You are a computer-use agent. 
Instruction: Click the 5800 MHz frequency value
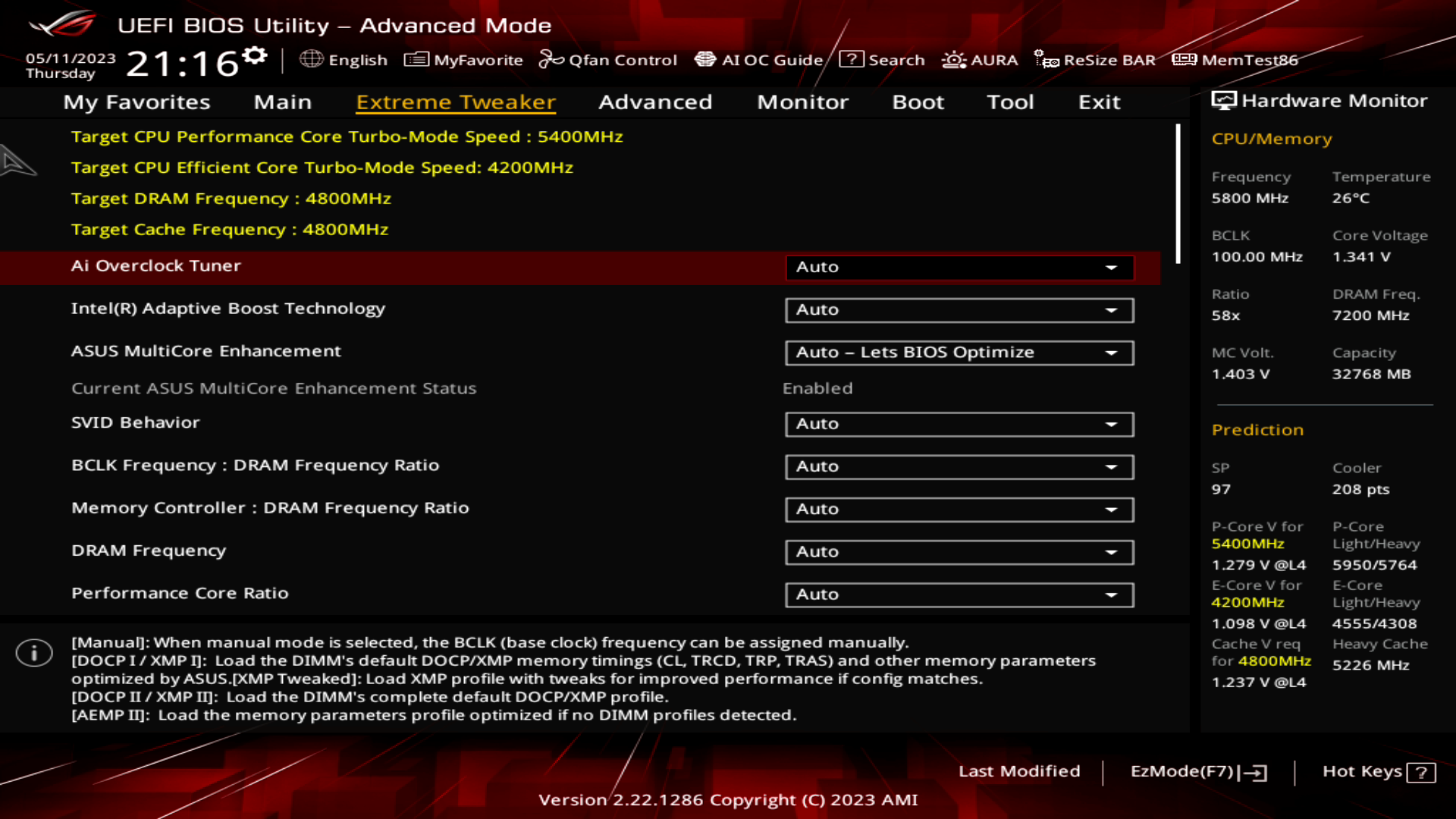pos(1250,198)
